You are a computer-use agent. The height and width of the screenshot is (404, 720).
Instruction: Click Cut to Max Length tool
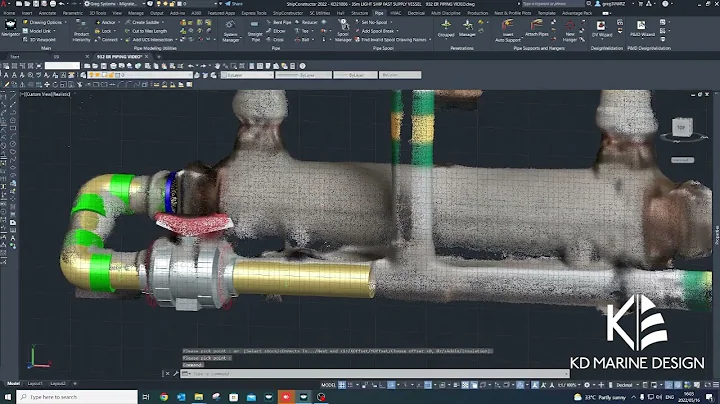146,31
